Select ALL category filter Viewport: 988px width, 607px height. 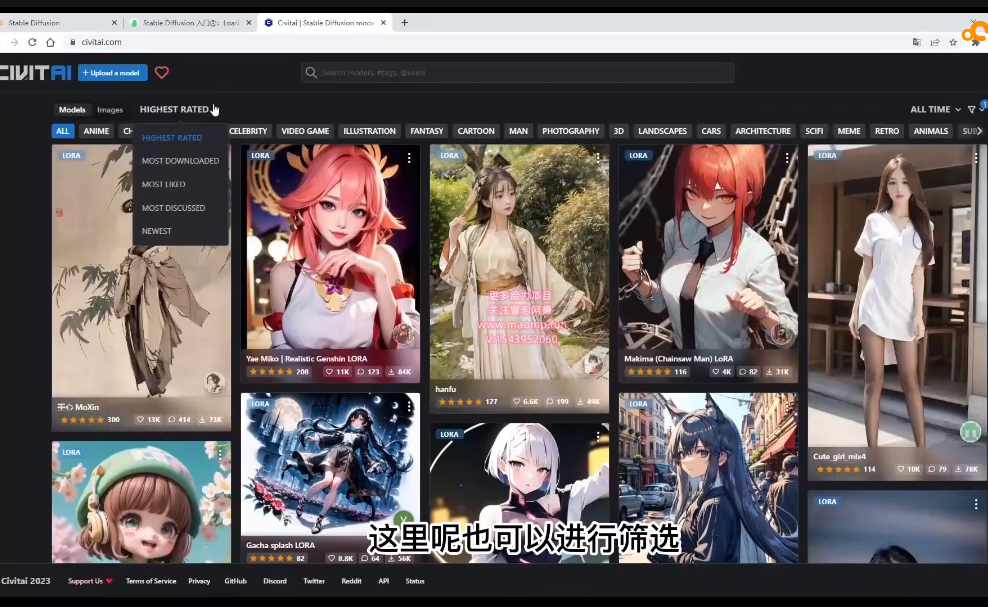(x=62, y=131)
